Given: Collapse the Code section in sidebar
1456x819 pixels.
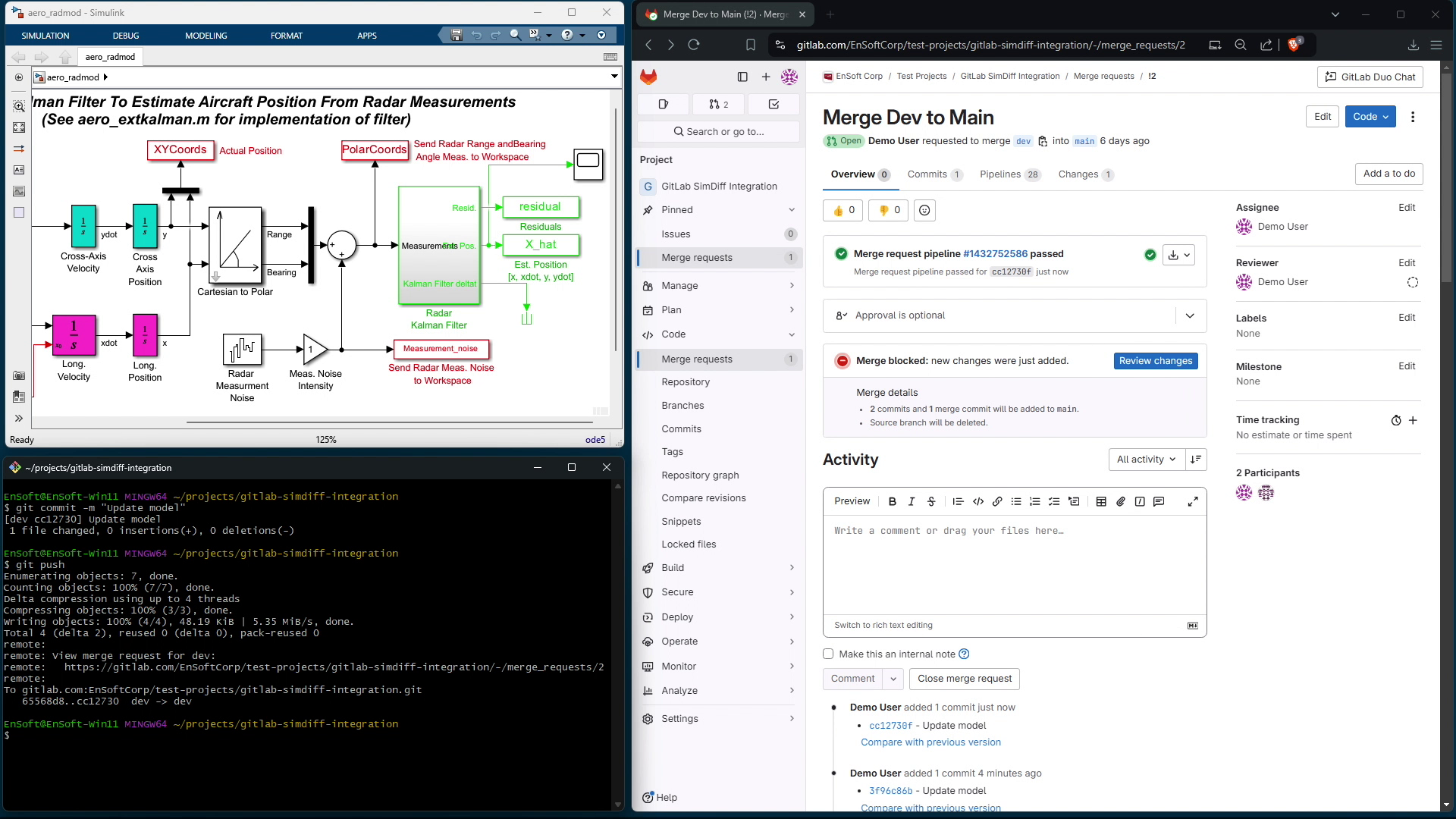Looking at the screenshot, I should [718, 334].
